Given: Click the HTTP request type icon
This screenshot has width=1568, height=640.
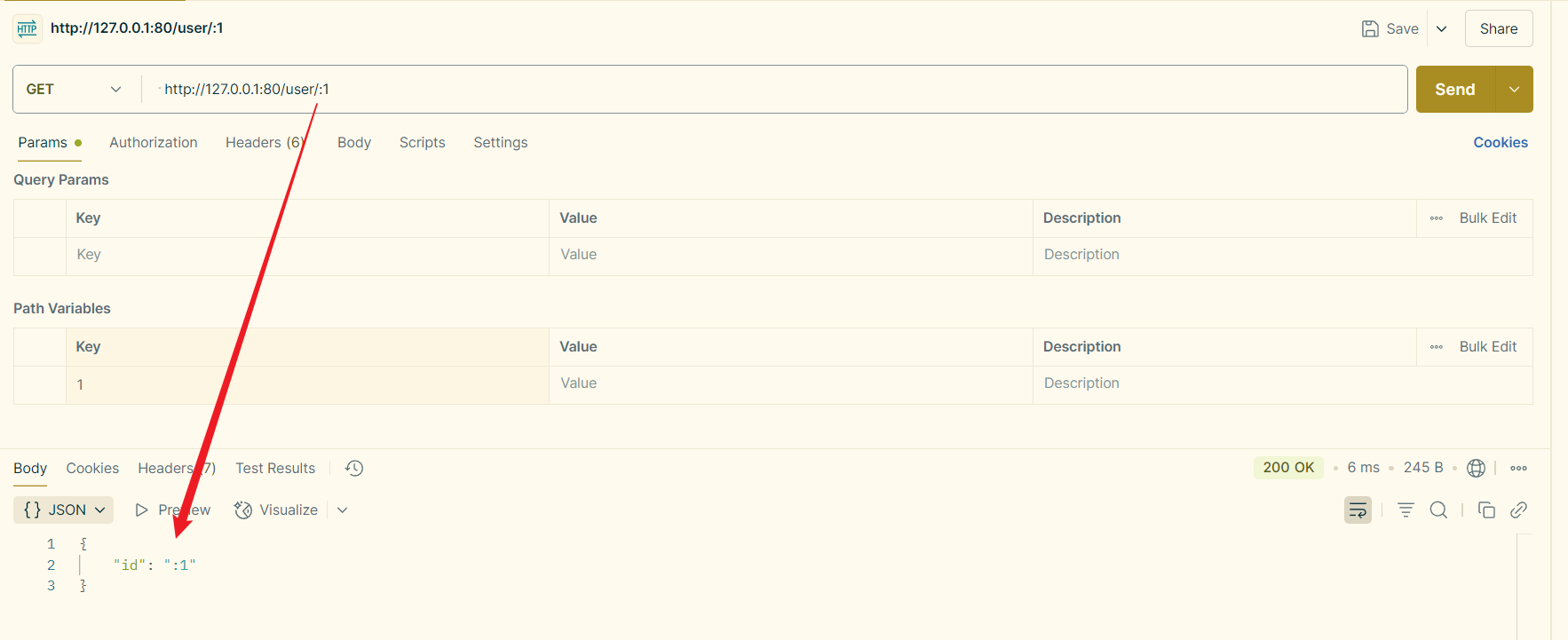Looking at the screenshot, I should [28, 28].
